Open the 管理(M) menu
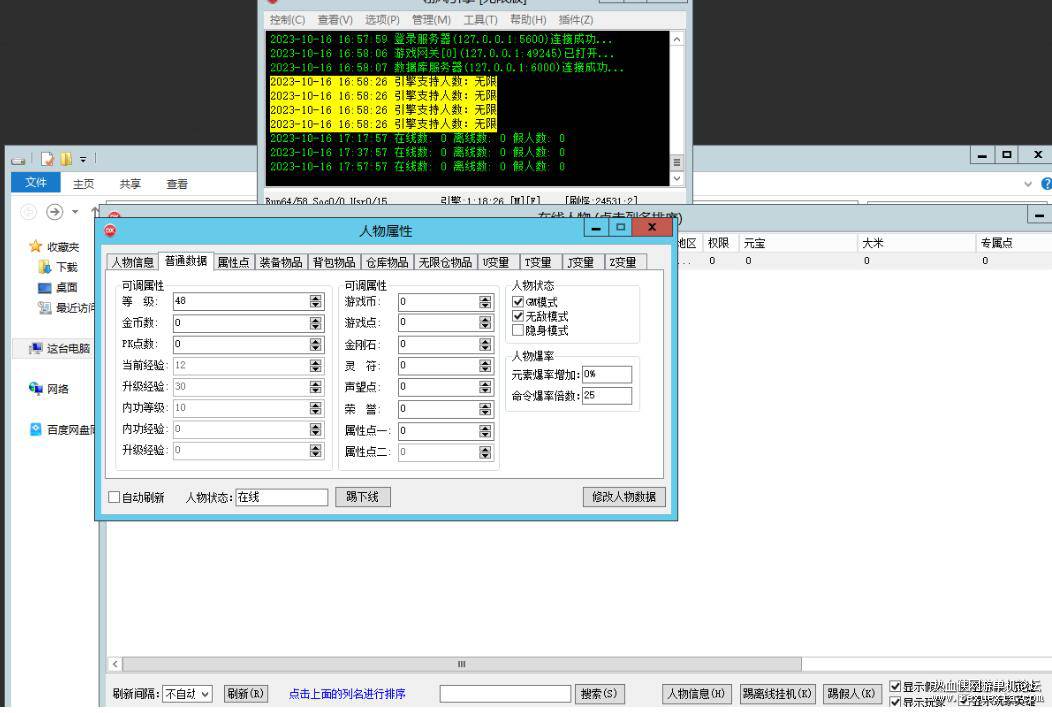The height and width of the screenshot is (713, 1052). tap(431, 20)
